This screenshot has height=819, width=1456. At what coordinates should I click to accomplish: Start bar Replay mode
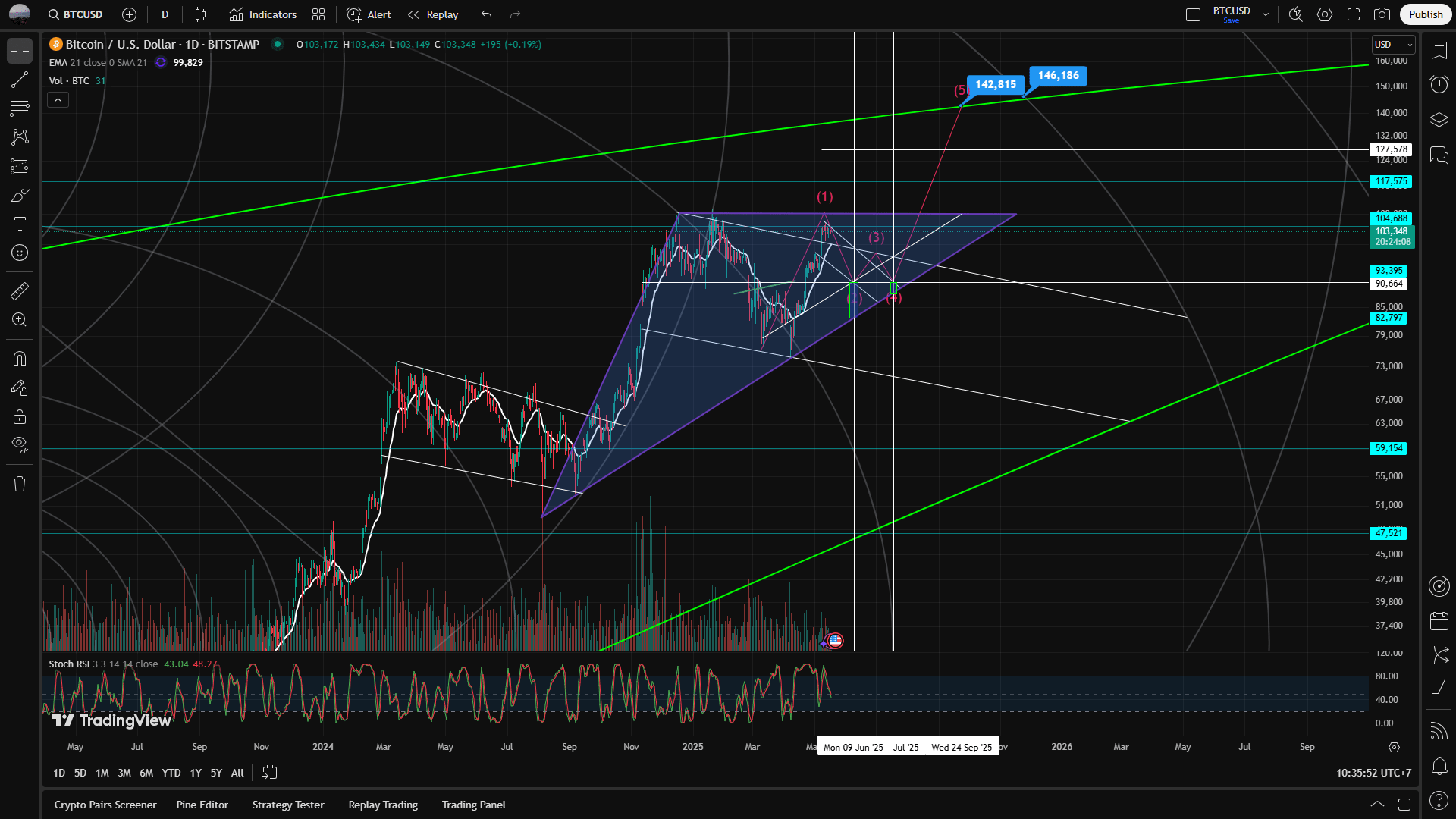coord(433,14)
